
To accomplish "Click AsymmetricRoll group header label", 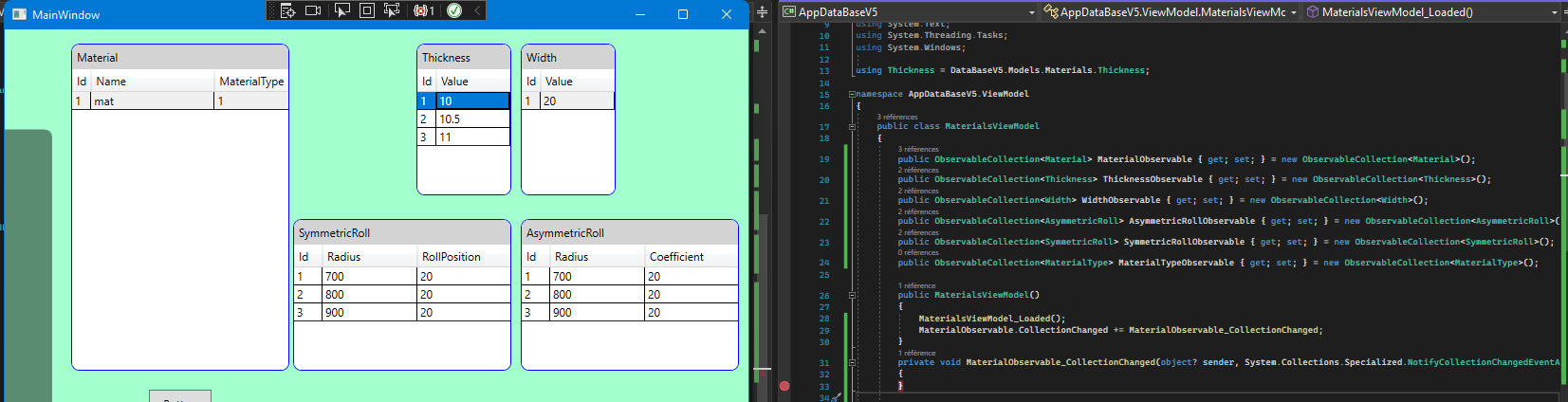I will [565, 233].
